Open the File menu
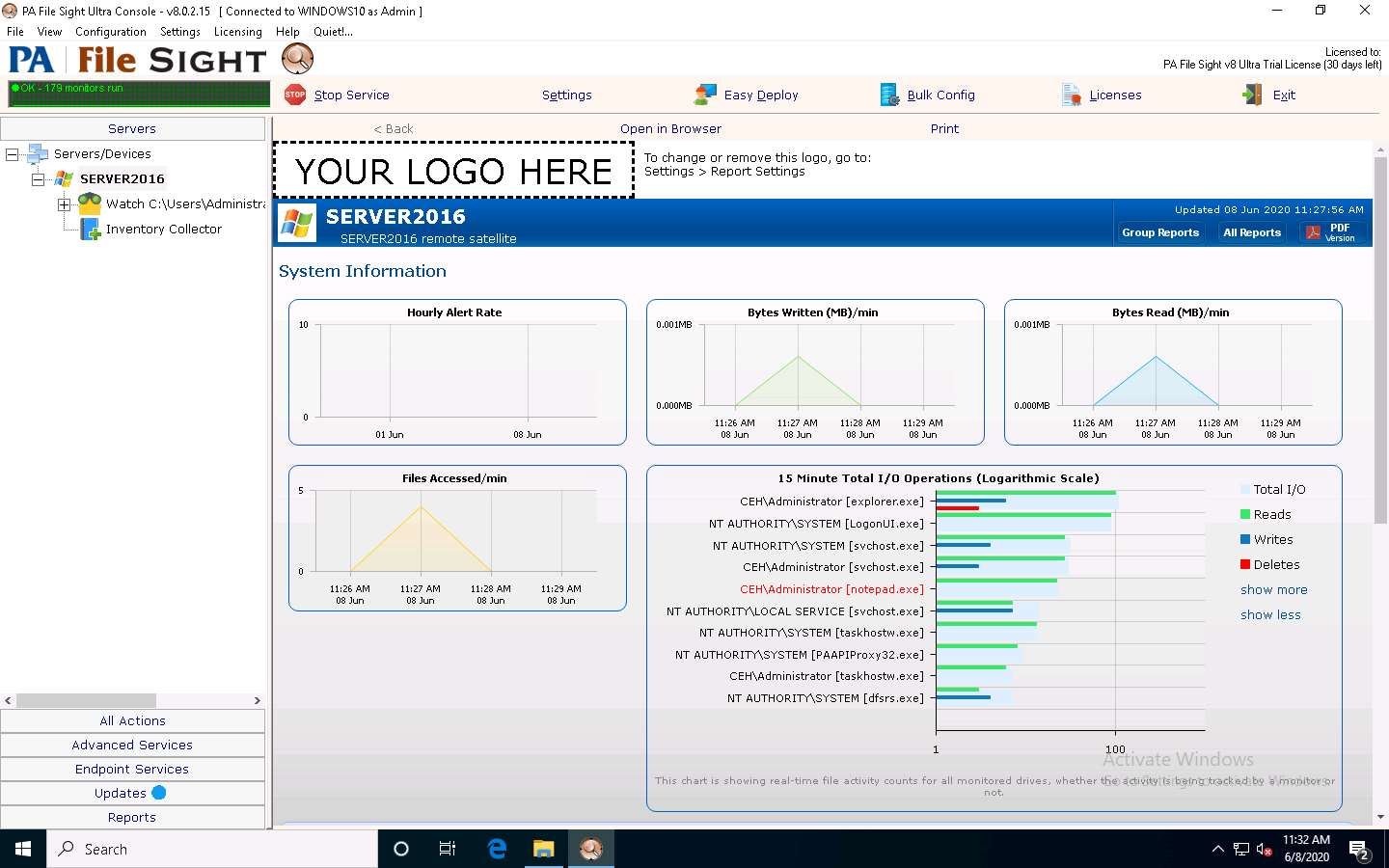This screenshot has width=1389, height=868. [15, 32]
